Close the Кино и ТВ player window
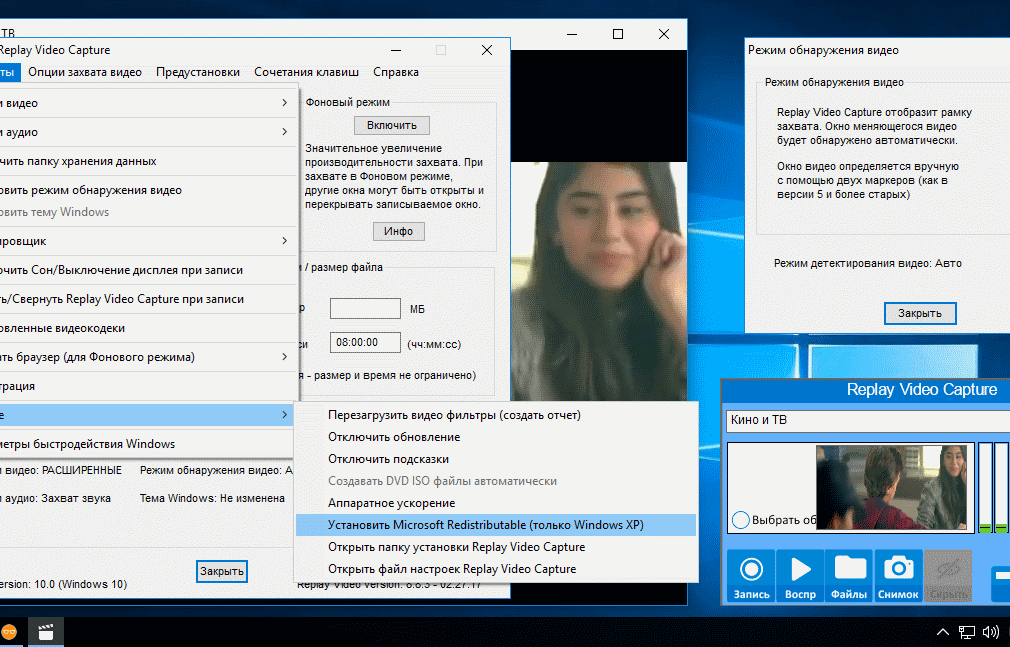Viewport: 1010px width, 647px height. [x=664, y=34]
